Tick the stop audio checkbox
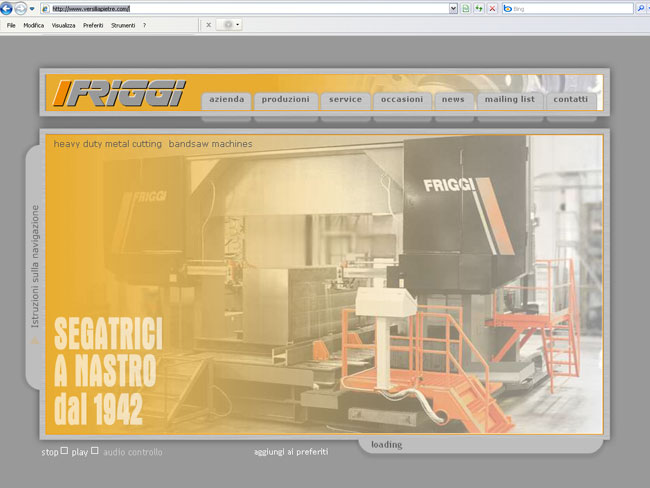 pos(64,450)
